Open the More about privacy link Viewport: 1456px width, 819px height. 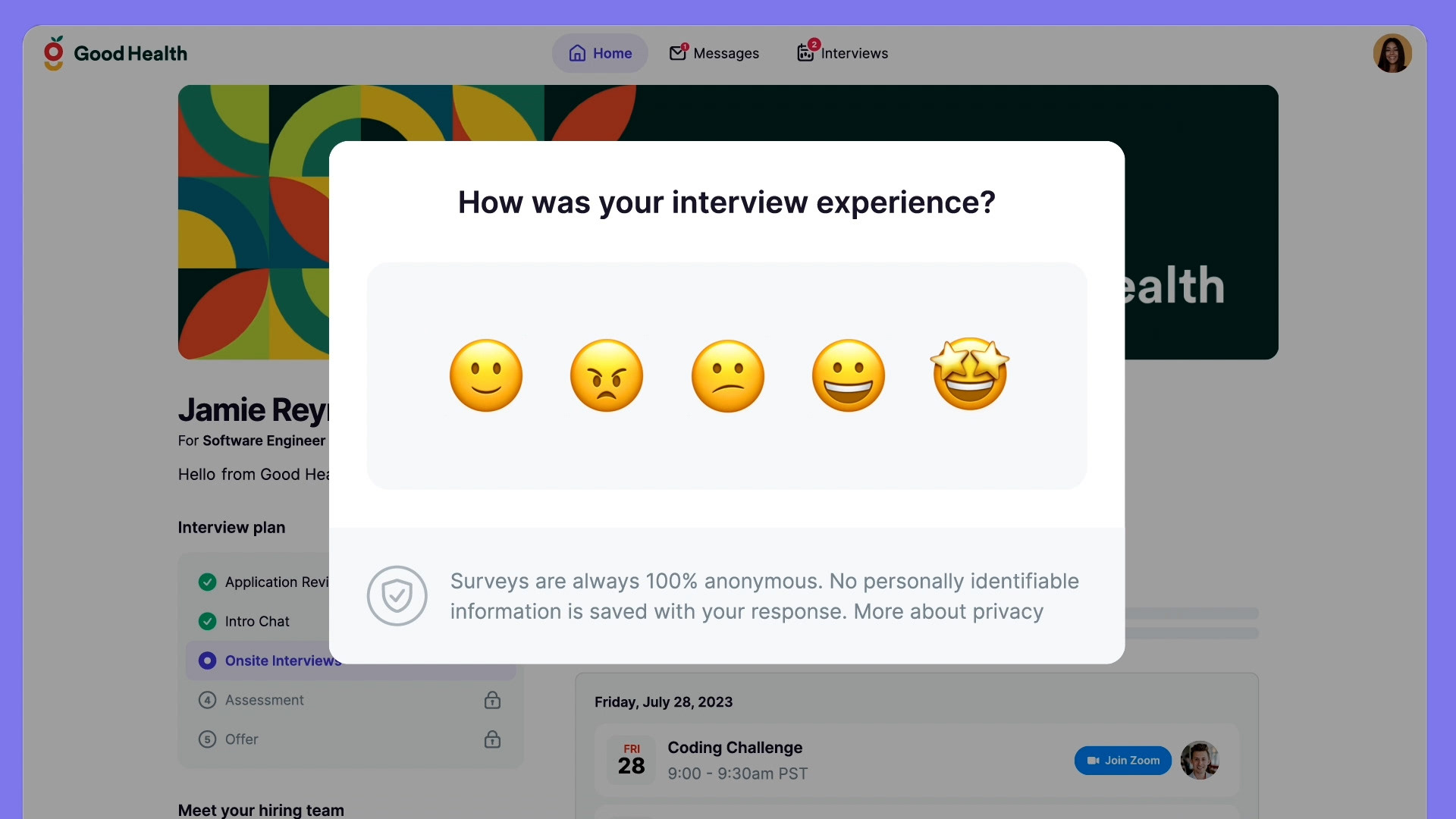click(948, 611)
